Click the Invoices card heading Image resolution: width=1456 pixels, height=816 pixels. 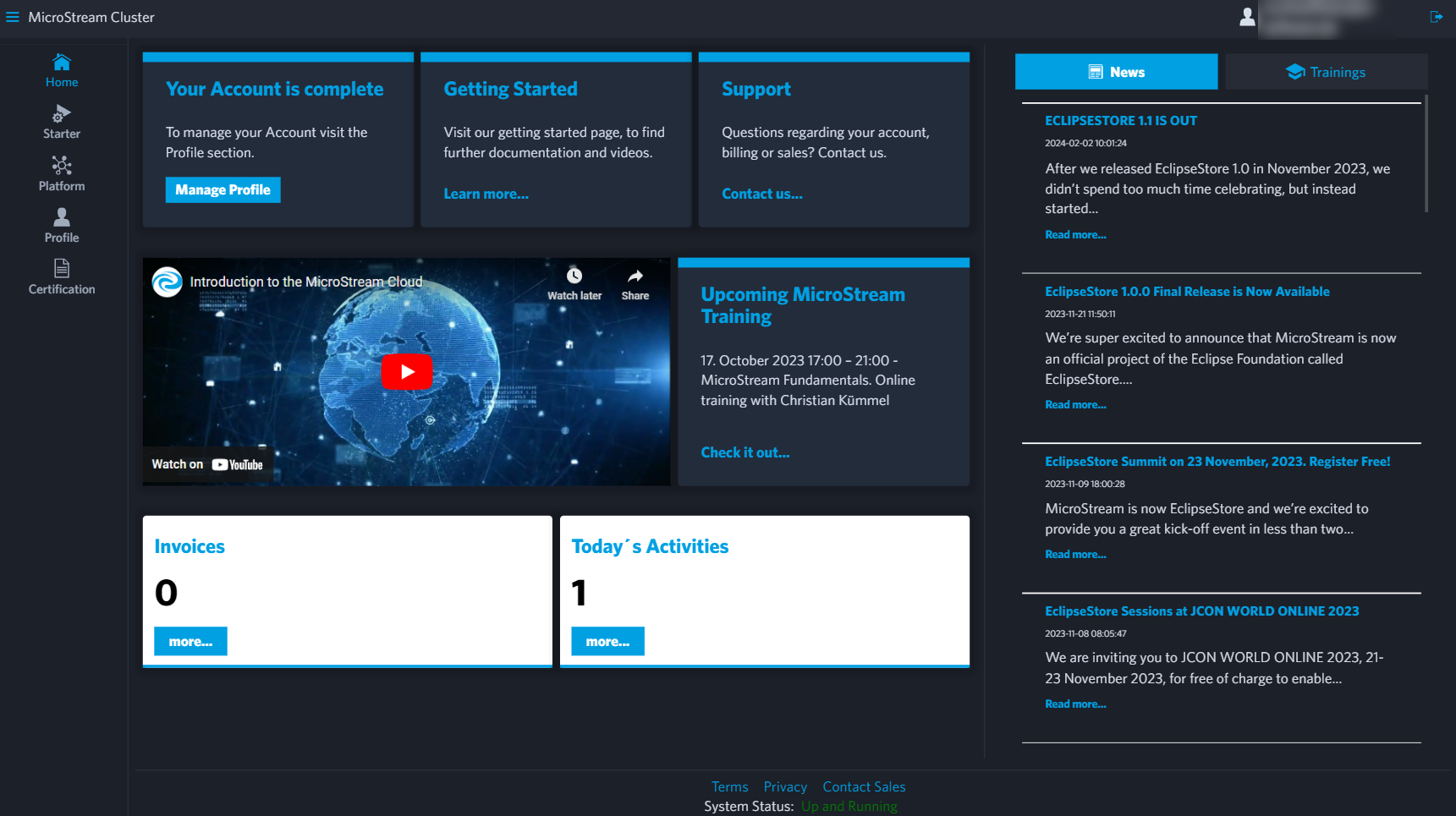point(190,546)
